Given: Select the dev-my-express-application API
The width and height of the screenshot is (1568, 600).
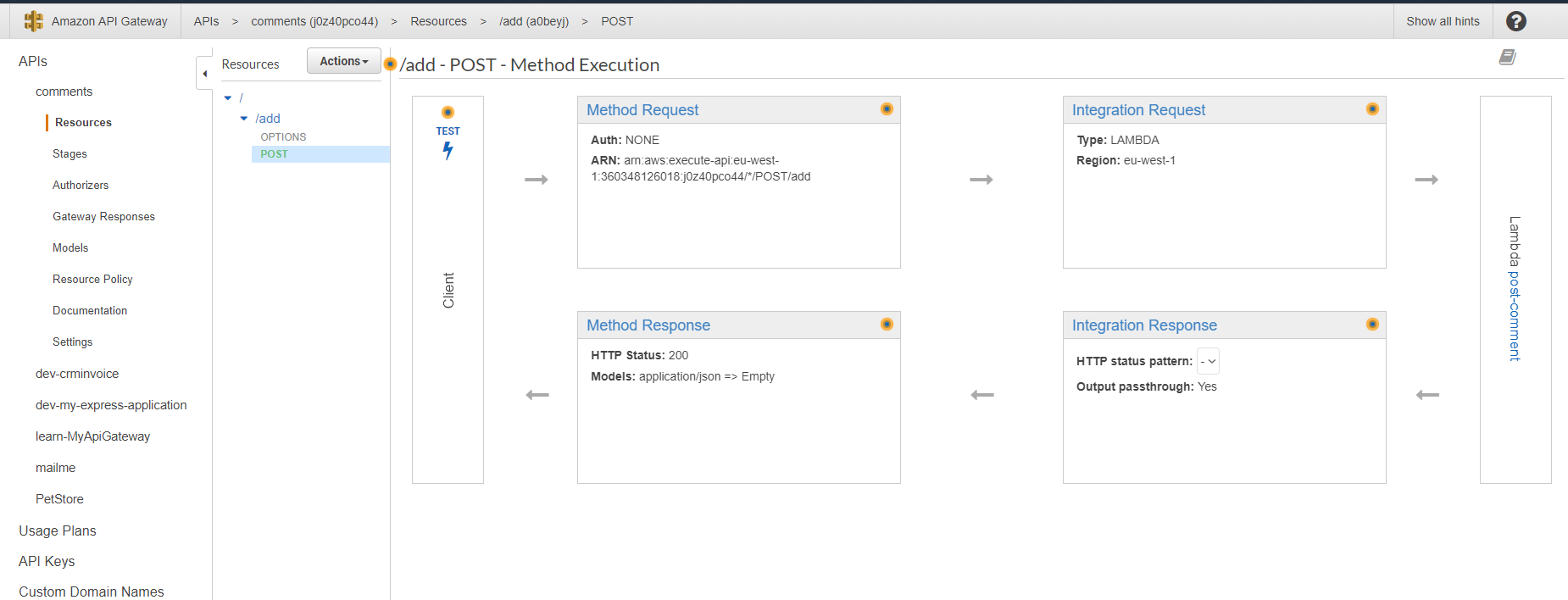Looking at the screenshot, I should [111, 405].
